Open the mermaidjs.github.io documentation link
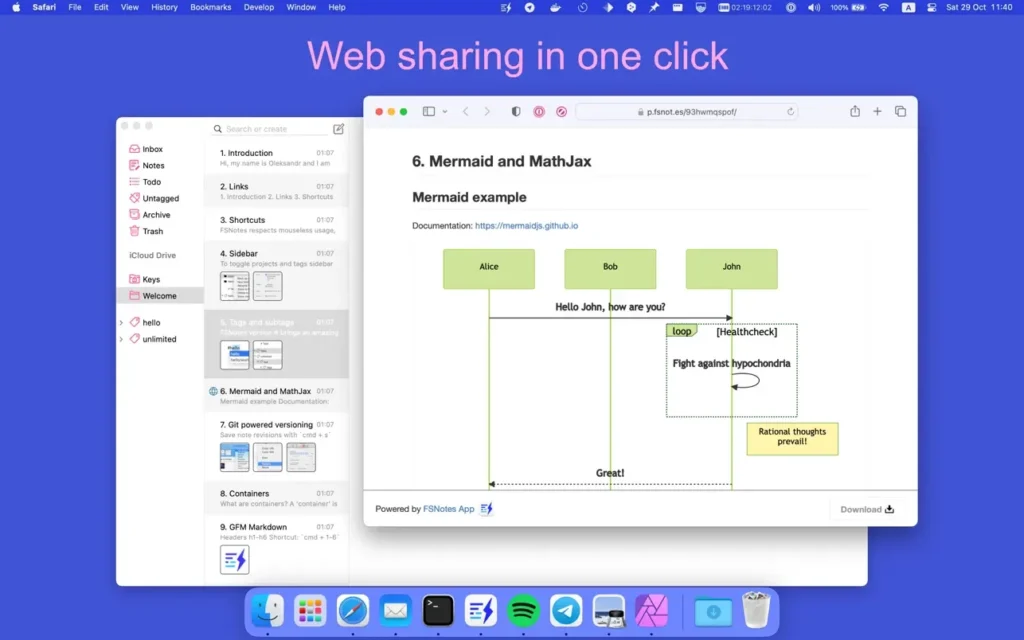 (527, 225)
